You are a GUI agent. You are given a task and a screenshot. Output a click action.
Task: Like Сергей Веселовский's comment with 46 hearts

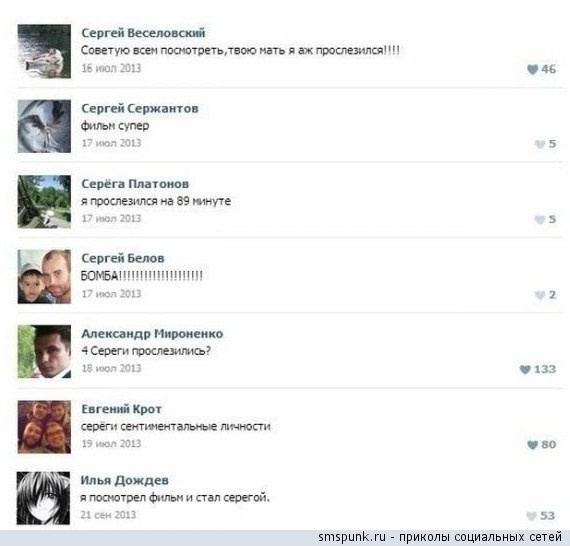point(532,69)
